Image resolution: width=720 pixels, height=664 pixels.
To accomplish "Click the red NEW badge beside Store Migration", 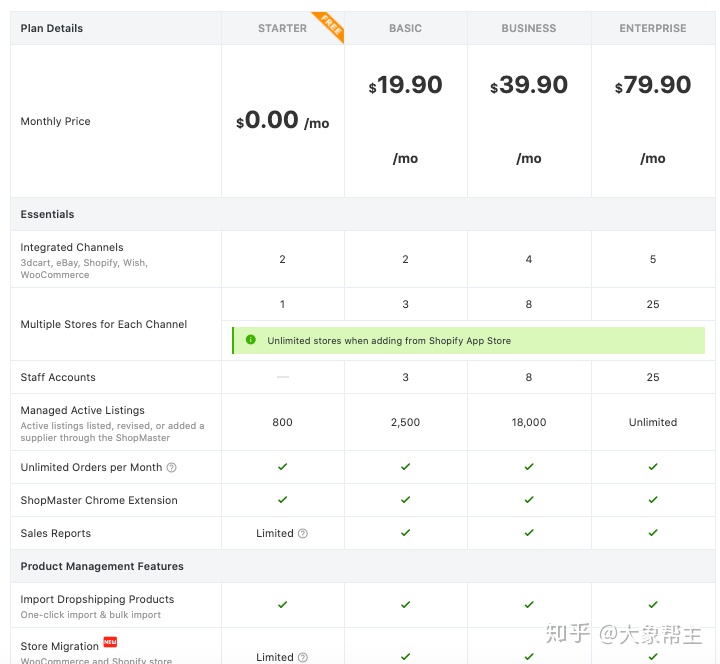I will [110, 642].
